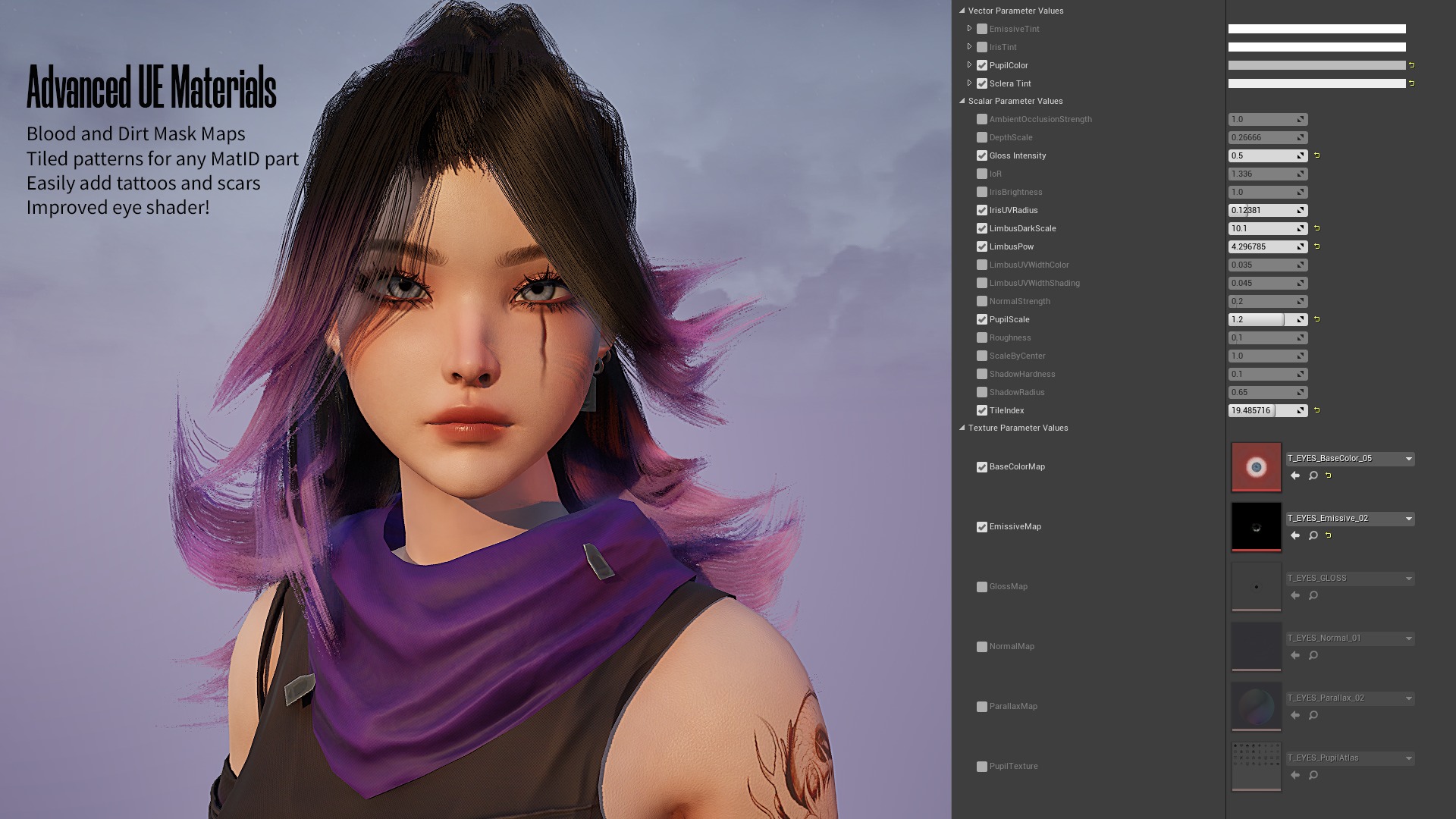The width and height of the screenshot is (1456, 819).
Task: Click TileIndex field spinner arrow
Action: click(x=1301, y=410)
